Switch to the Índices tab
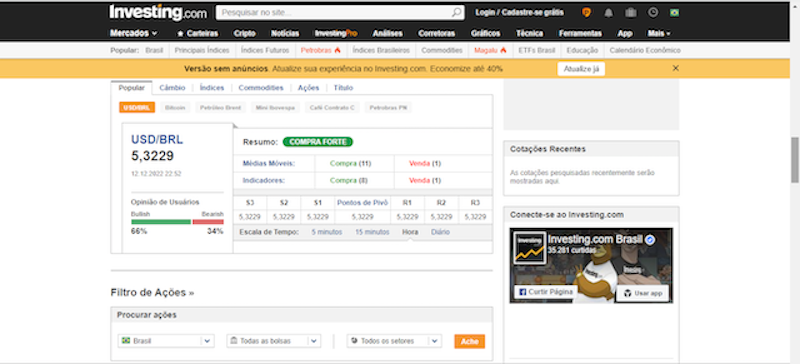The width and height of the screenshot is (800, 364). click(212, 88)
